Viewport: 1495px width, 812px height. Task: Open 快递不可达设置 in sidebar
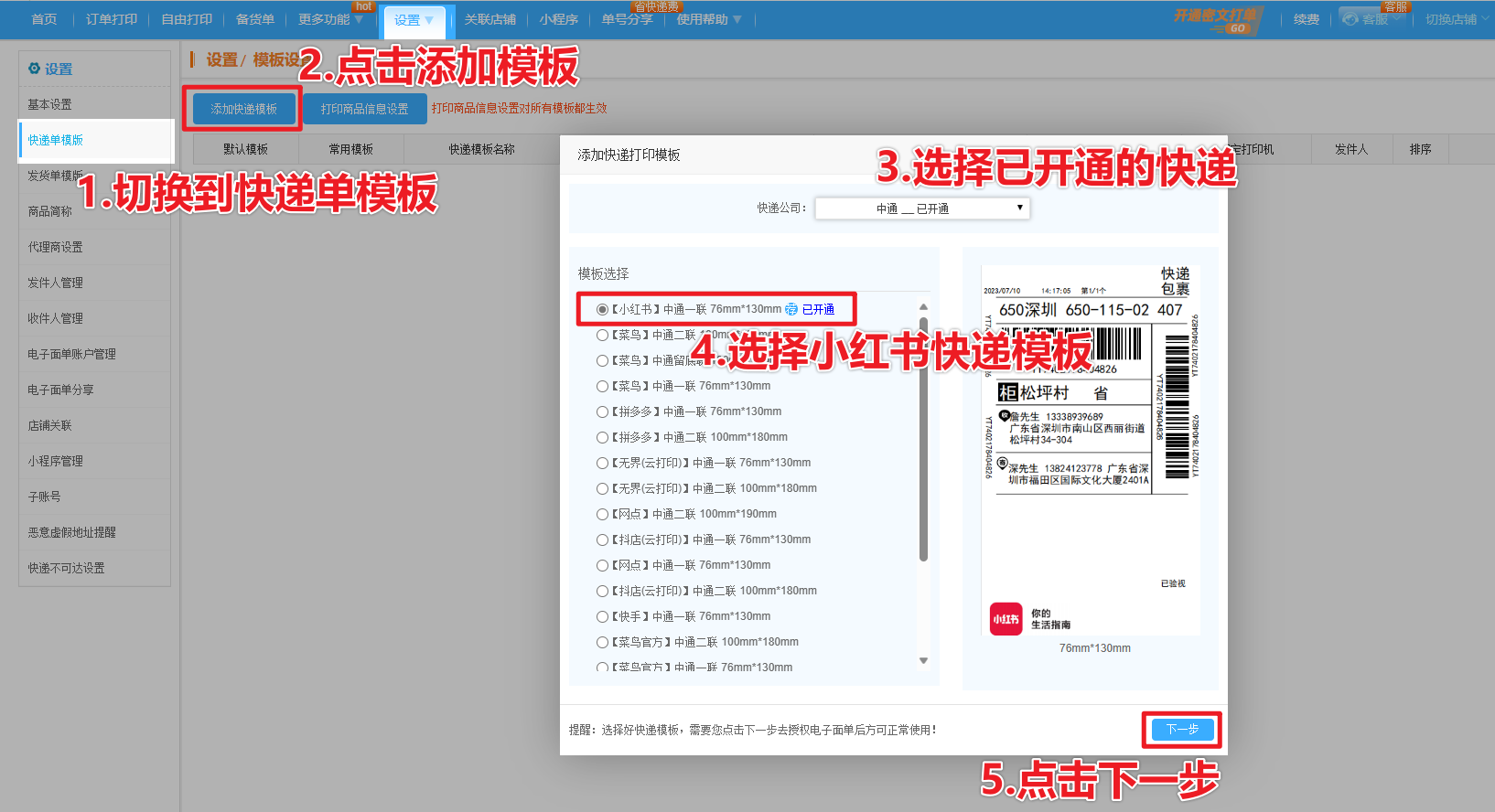pyautogui.click(x=94, y=568)
